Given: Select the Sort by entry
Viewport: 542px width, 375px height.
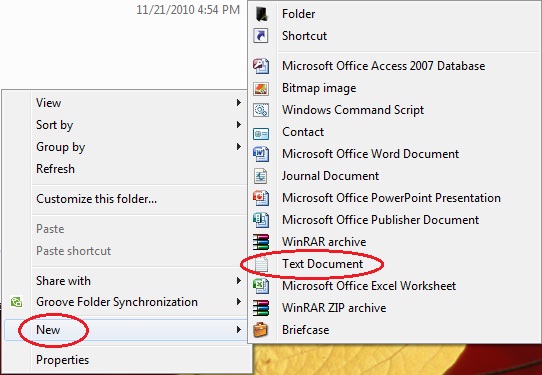Looking at the screenshot, I should (55, 125).
